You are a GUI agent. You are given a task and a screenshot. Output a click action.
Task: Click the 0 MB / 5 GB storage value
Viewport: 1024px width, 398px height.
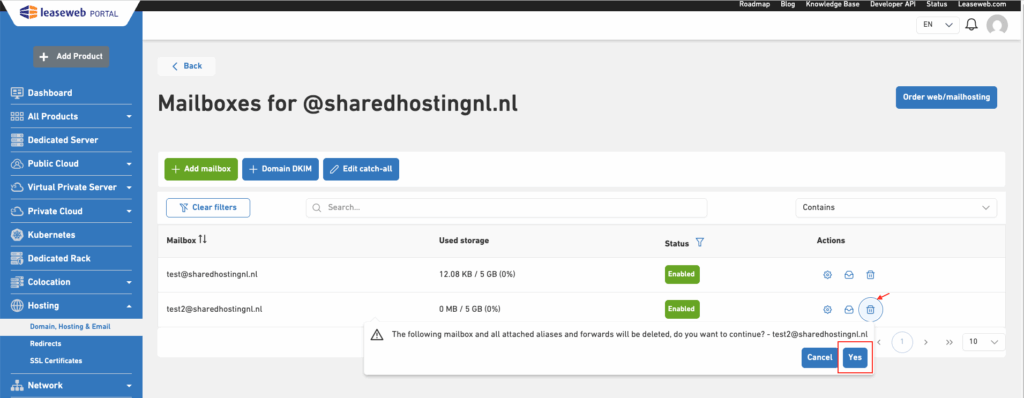[x=470, y=308]
